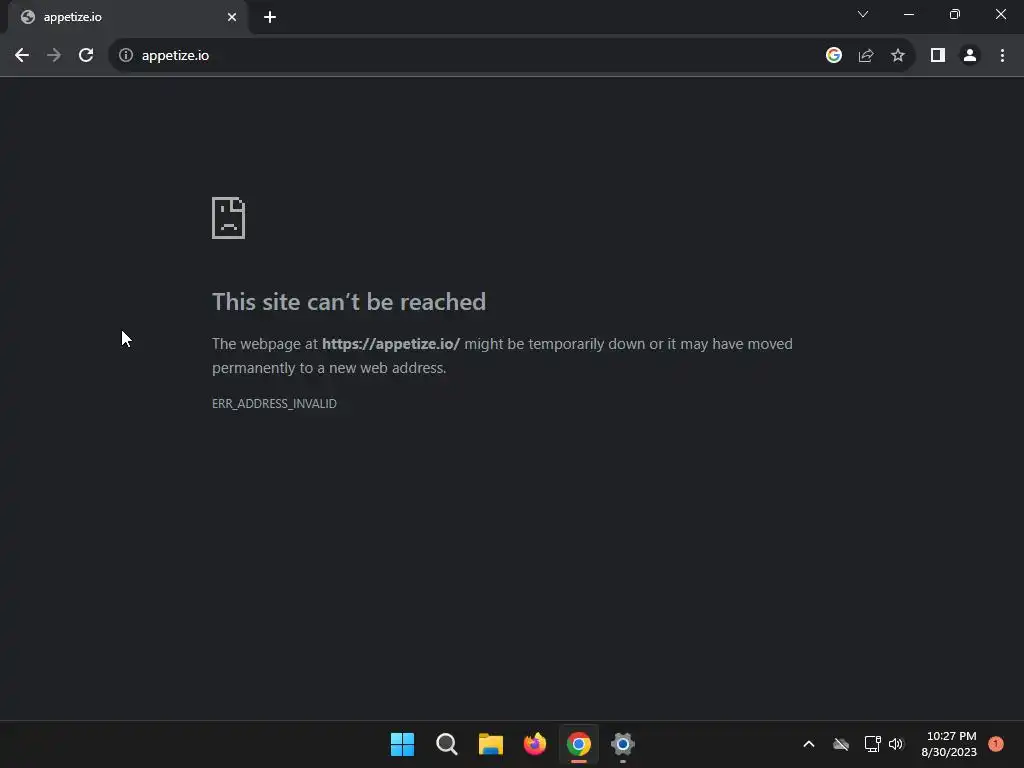Click the https://appetize.io/ bold URL text
Image resolution: width=1024 pixels, height=768 pixels.
[391, 344]
